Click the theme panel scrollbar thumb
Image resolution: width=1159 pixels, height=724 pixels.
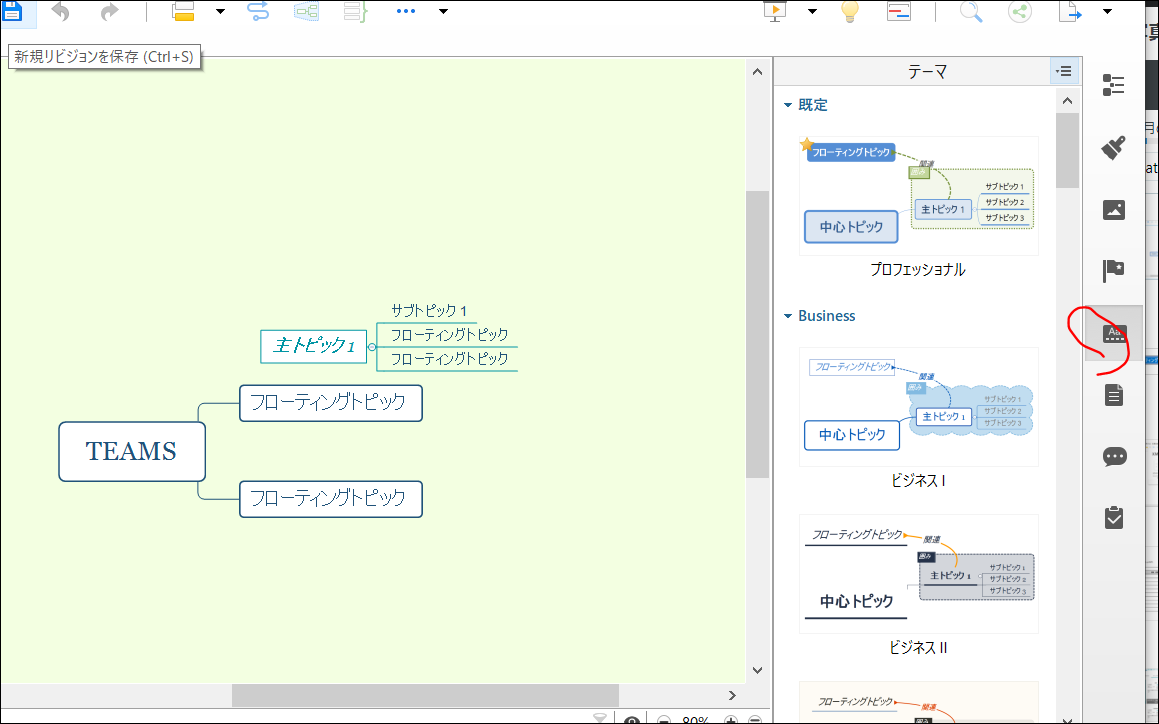click(1067, 151)
